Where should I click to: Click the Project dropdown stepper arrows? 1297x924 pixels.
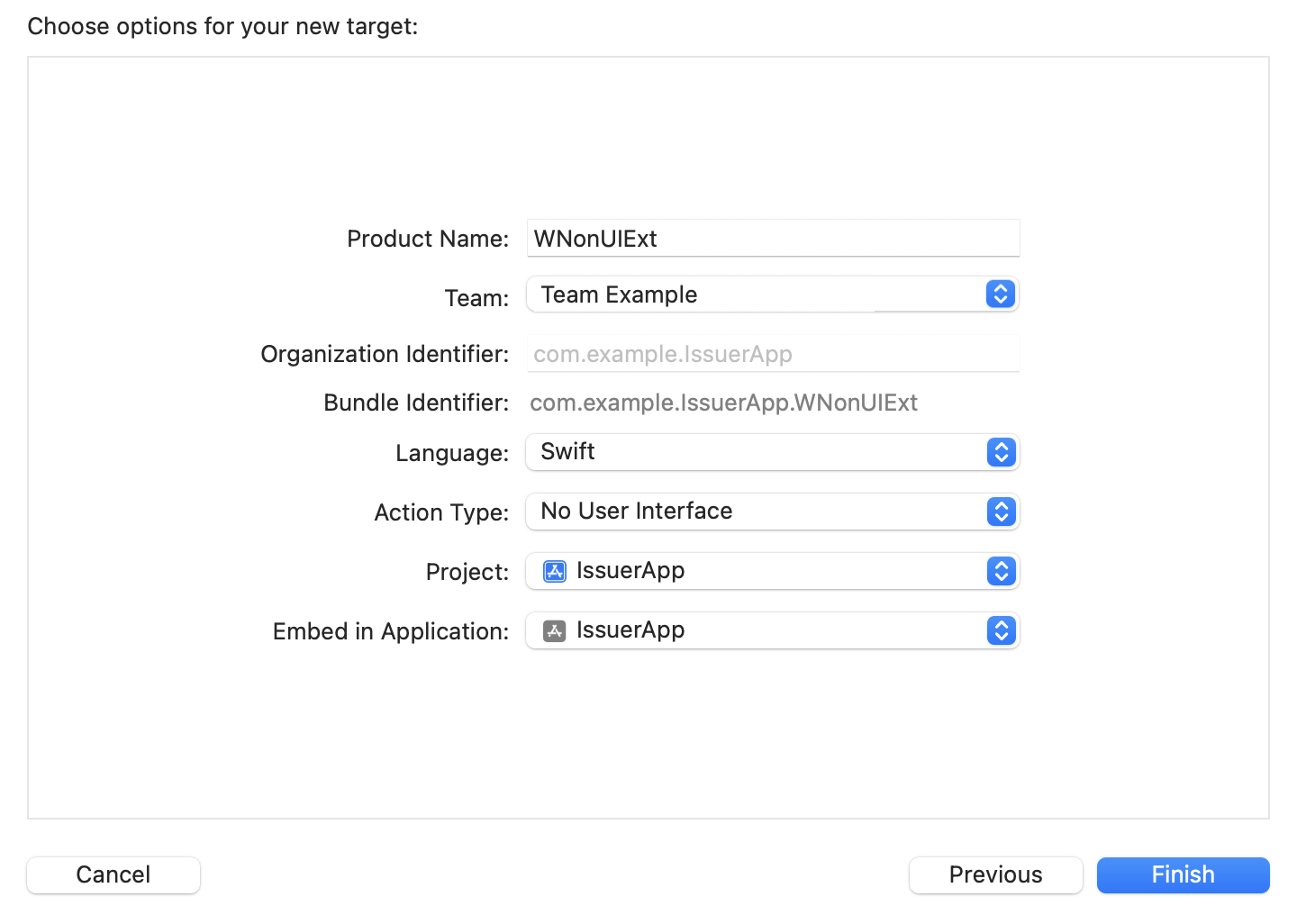point(1001,571)
